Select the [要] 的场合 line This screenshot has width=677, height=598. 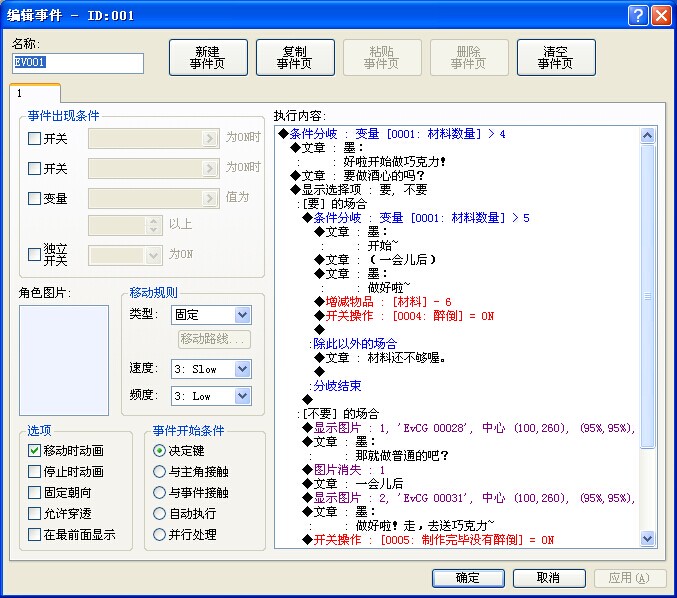tap(332, 203)
